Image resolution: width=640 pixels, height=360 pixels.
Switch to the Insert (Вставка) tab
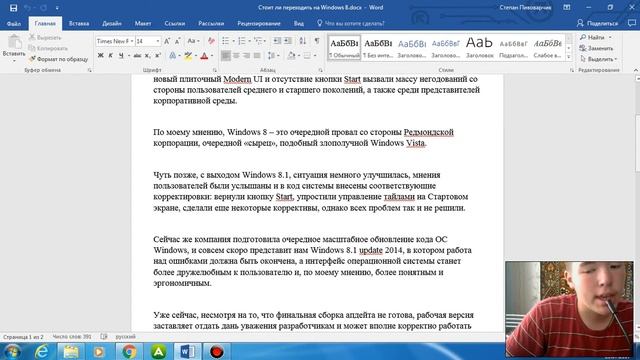[x=79, y=23]
